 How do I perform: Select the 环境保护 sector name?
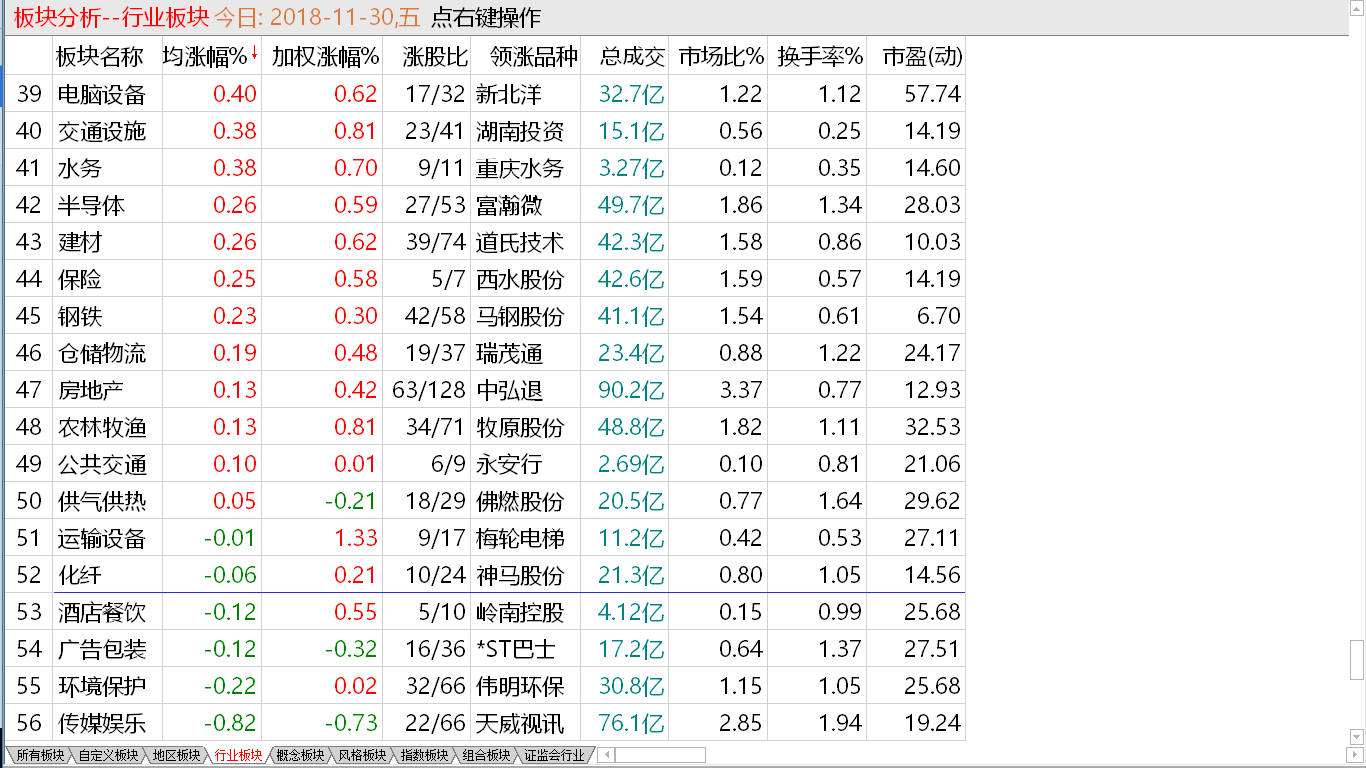(x=101, y=686)
